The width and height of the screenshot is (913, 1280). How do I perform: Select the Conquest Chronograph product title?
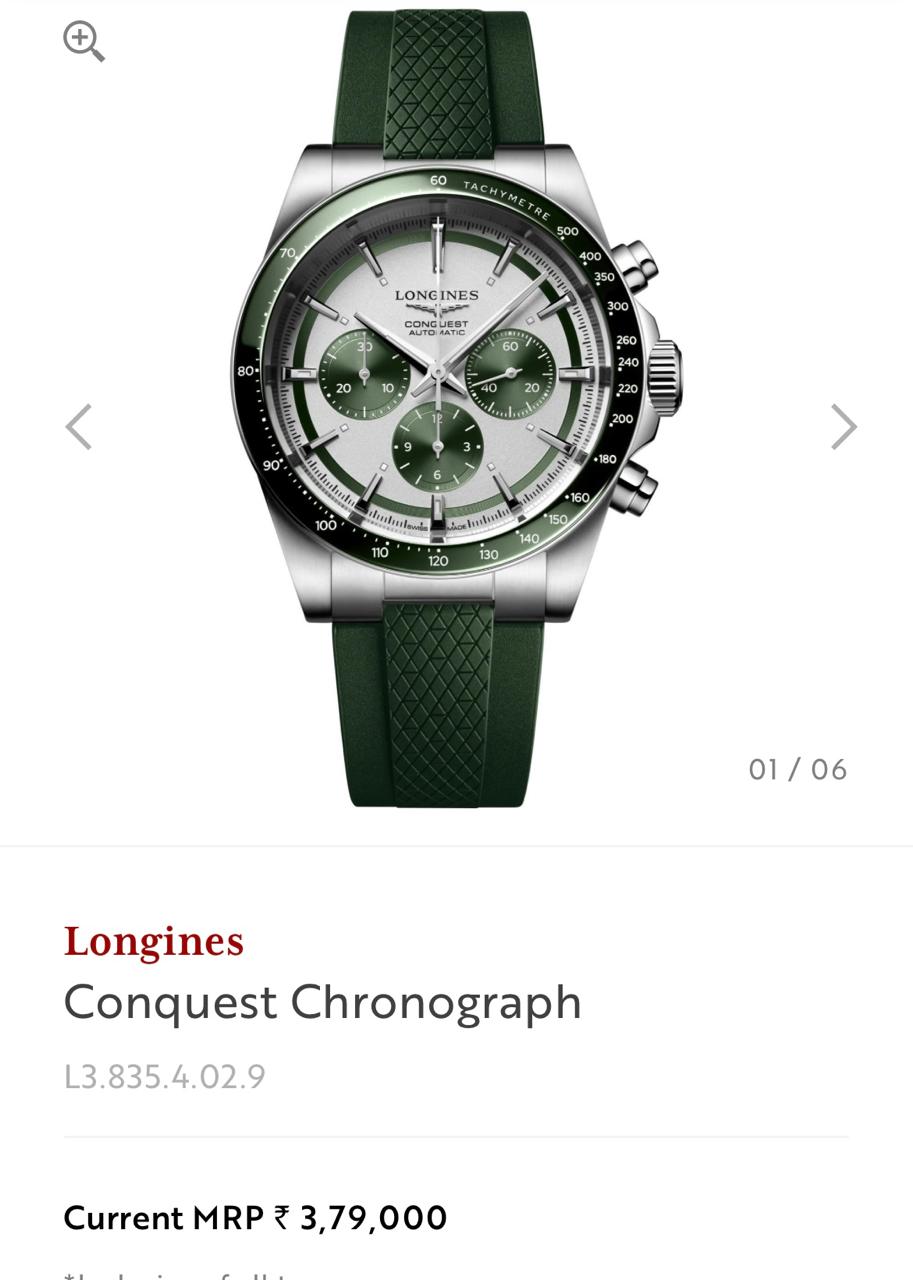(x=322, y=1002)
